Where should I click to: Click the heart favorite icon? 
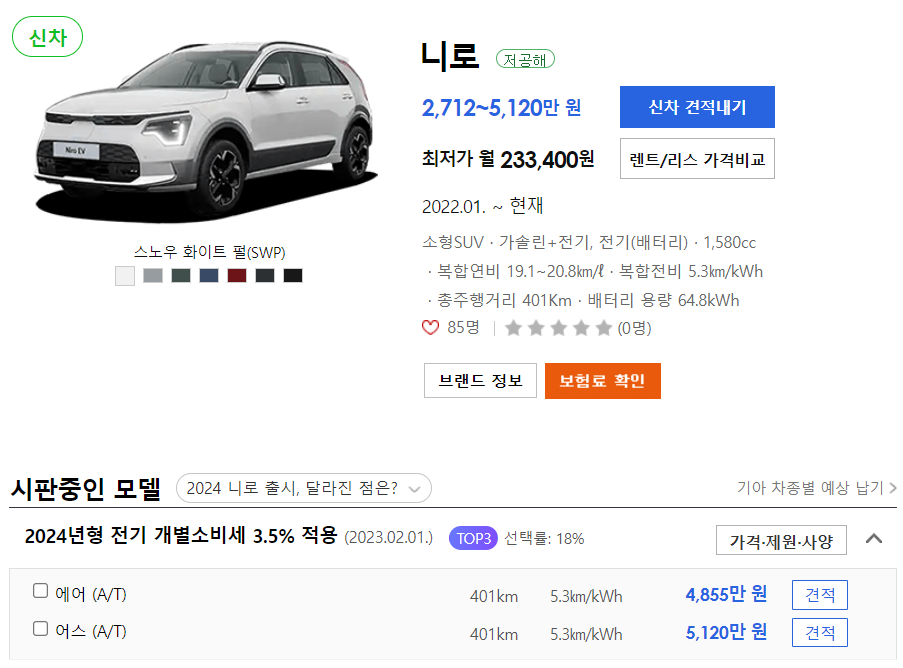pos(430,328)
